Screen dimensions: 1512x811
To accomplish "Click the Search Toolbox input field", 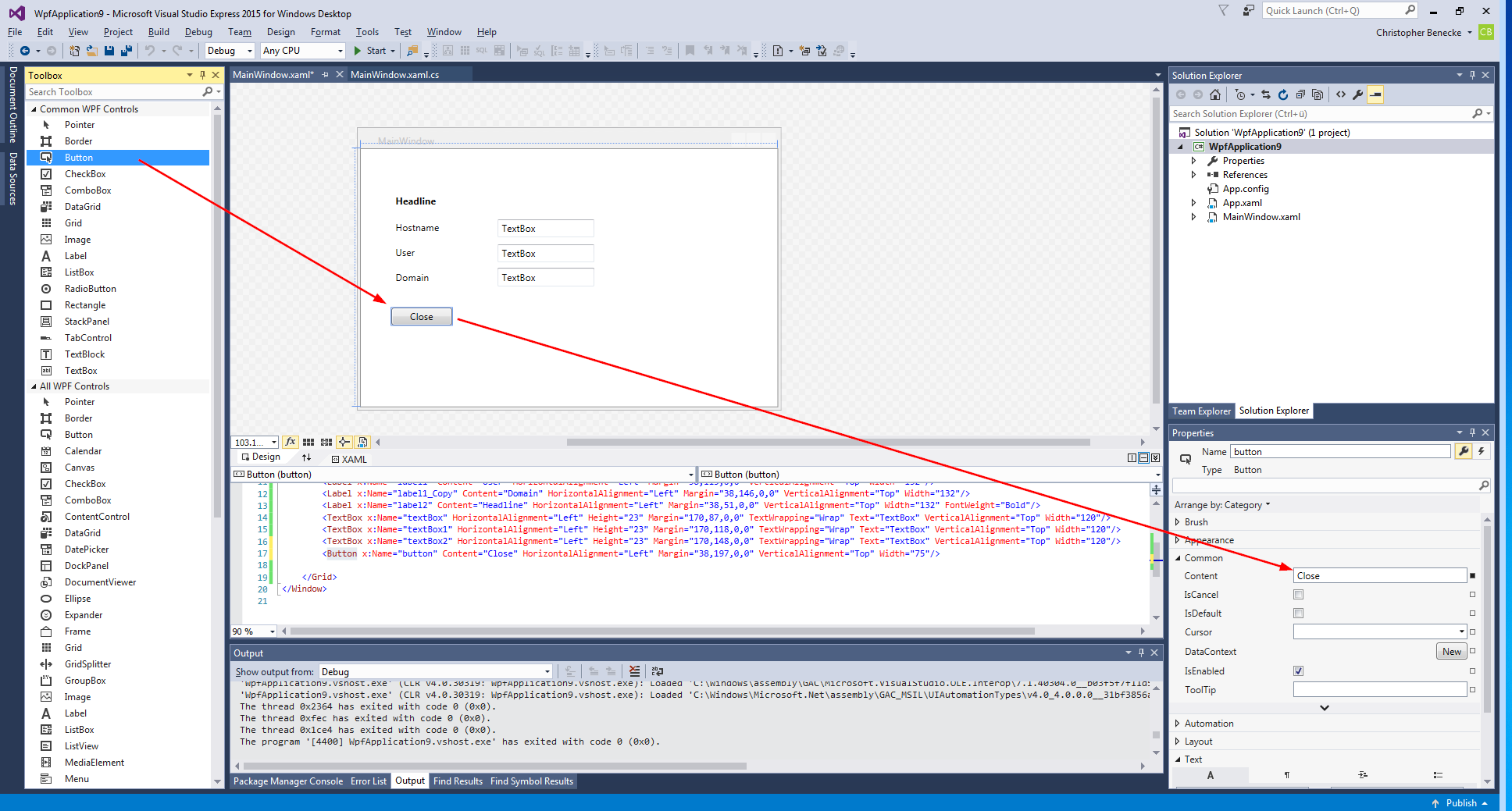I will click(x=113, y=92).
